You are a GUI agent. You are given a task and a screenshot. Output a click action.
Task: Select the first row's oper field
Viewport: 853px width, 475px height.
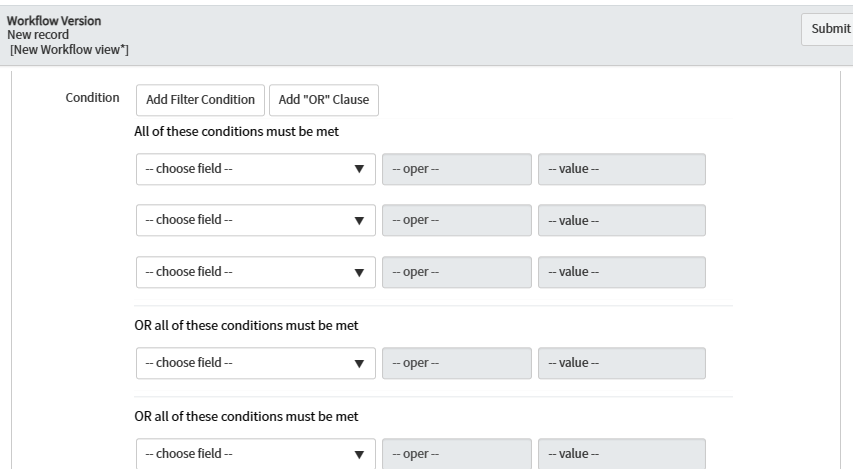[x=456, y=169]
